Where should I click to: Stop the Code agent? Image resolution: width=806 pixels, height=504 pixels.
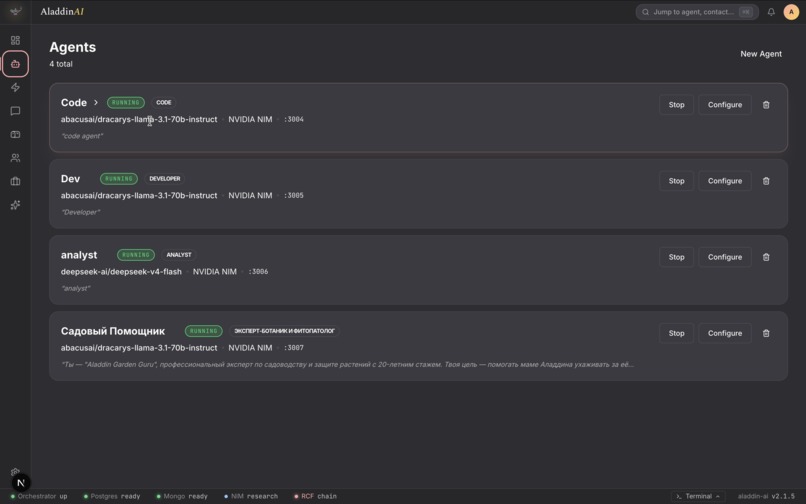676,105
